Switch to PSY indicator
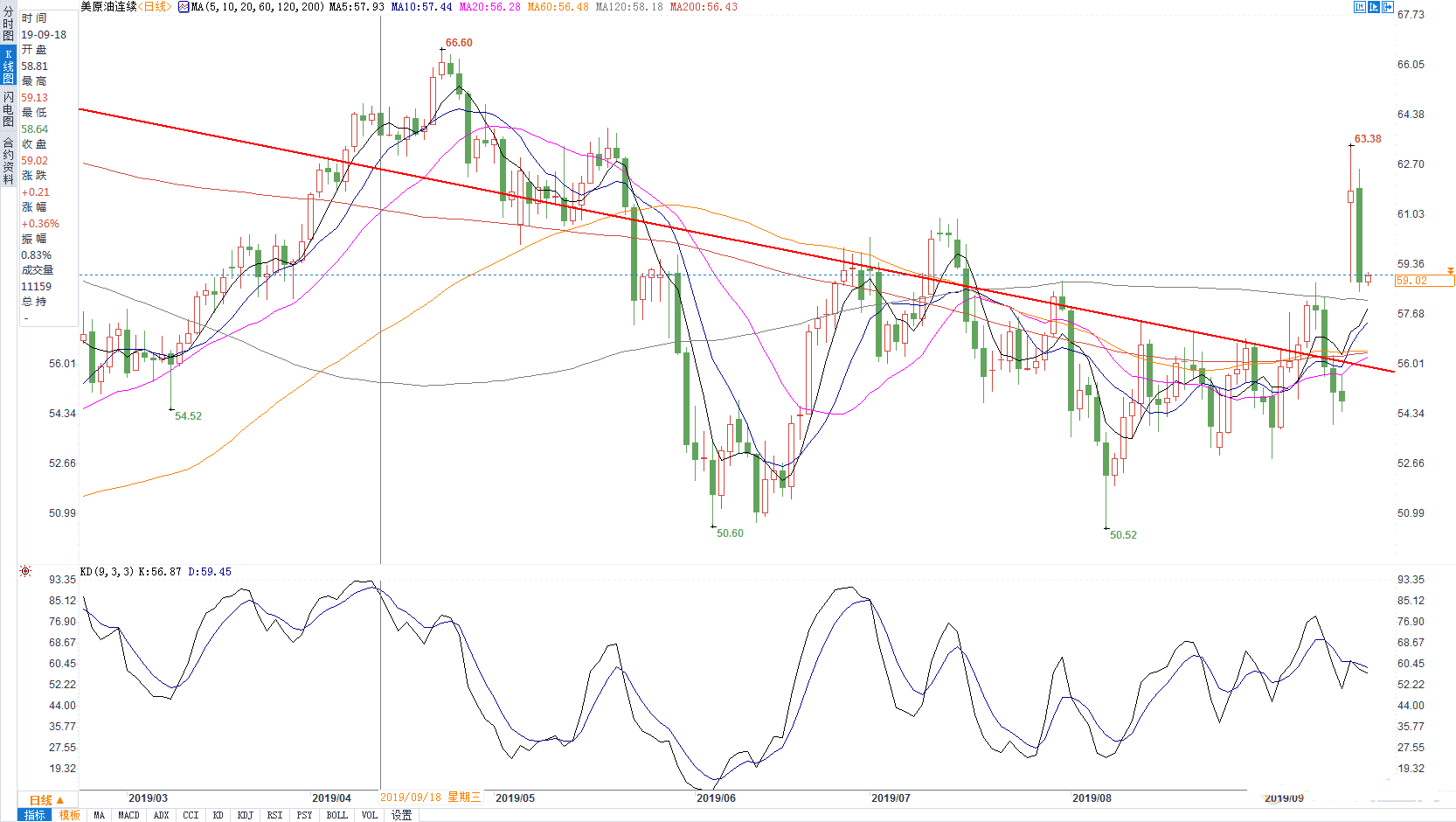 coord(305,815)
